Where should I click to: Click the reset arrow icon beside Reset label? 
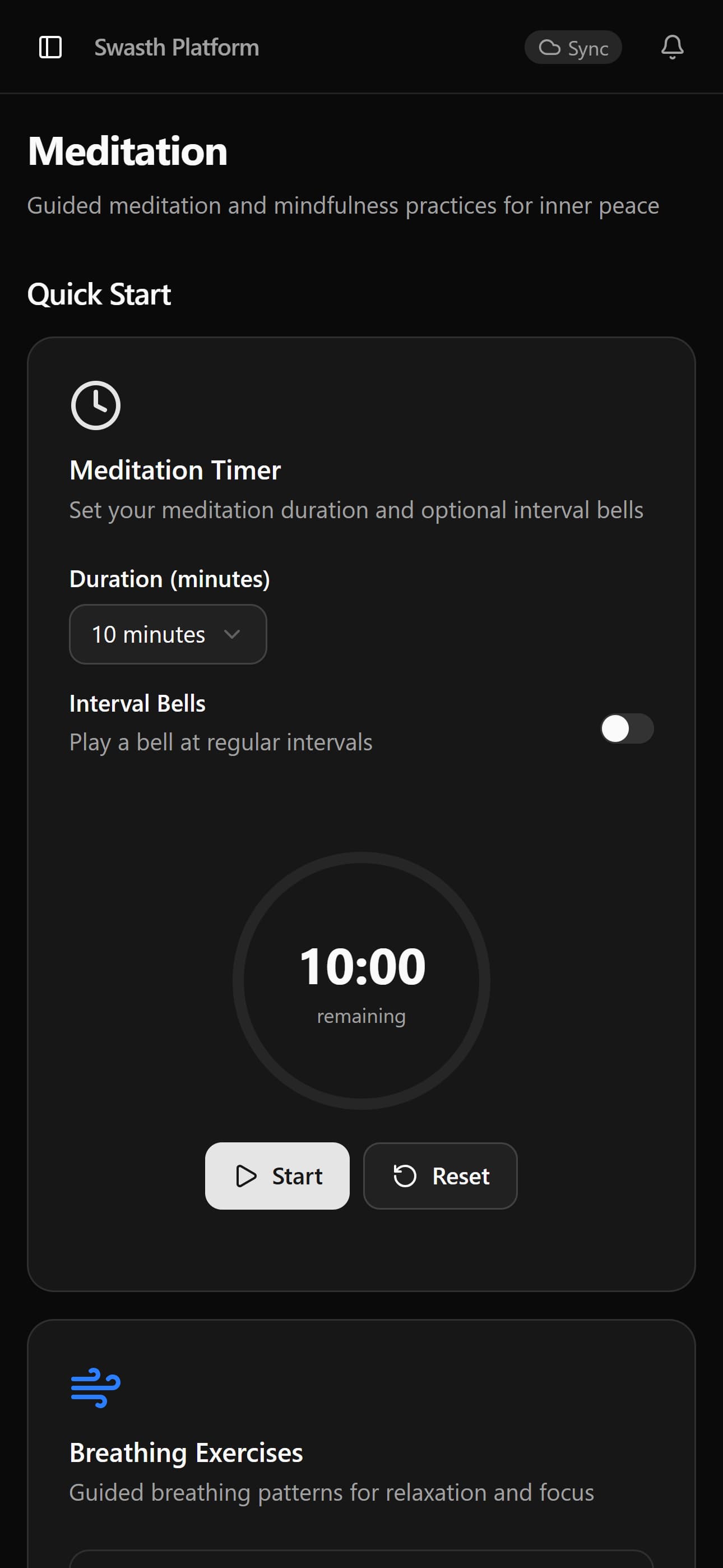[x=406, y=1175]
